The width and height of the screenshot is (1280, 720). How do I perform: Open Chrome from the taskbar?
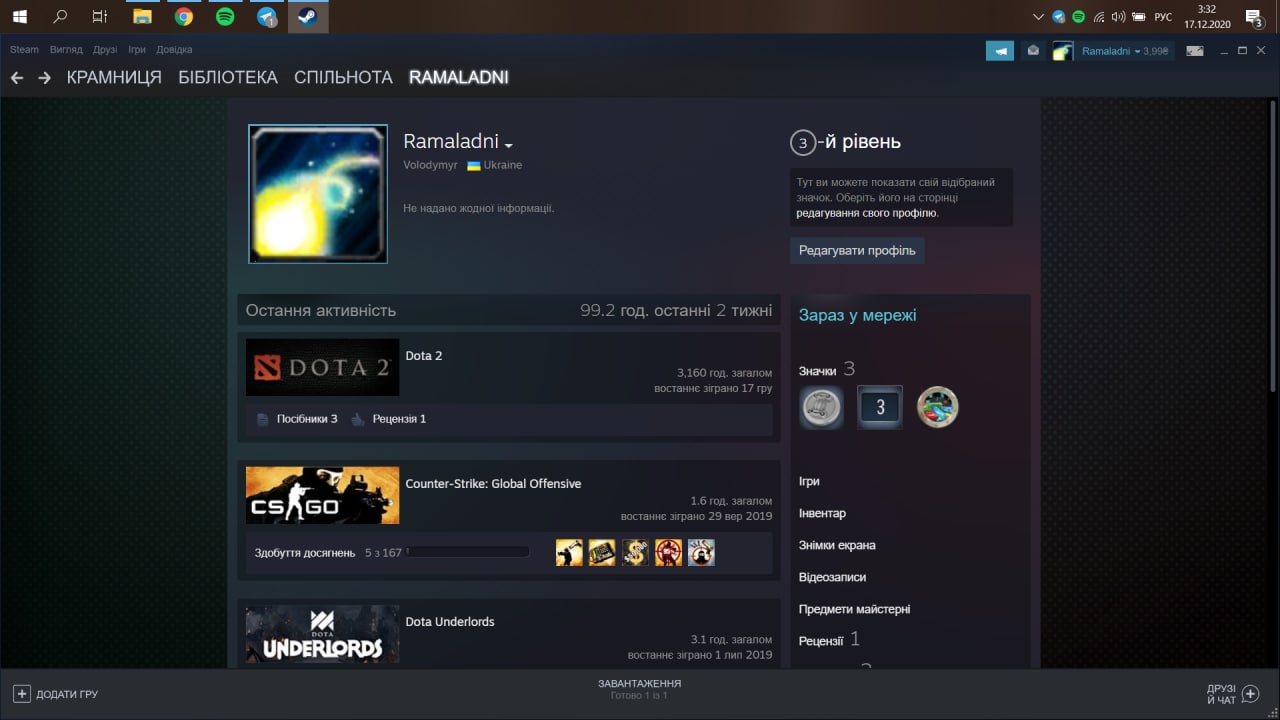point(183,16)
